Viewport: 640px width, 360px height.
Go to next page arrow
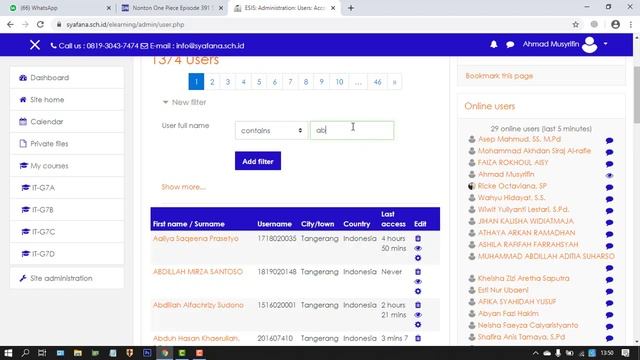pyautogui.click(x=394, y=82)
